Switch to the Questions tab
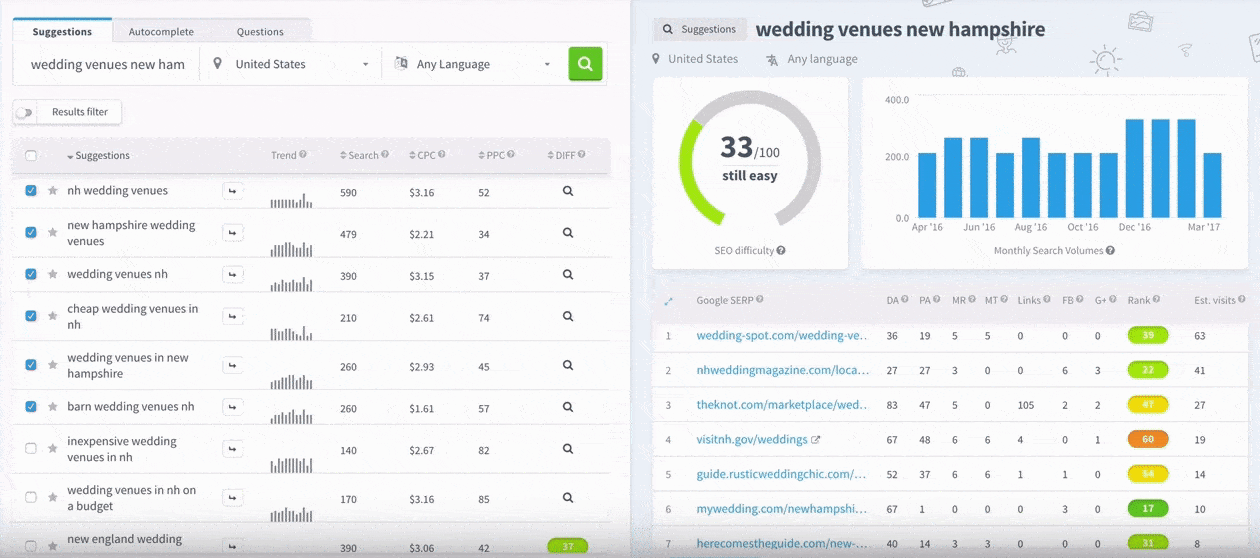Image resolution: width=1260 pixels, height=558 pixels. (260, 32)
